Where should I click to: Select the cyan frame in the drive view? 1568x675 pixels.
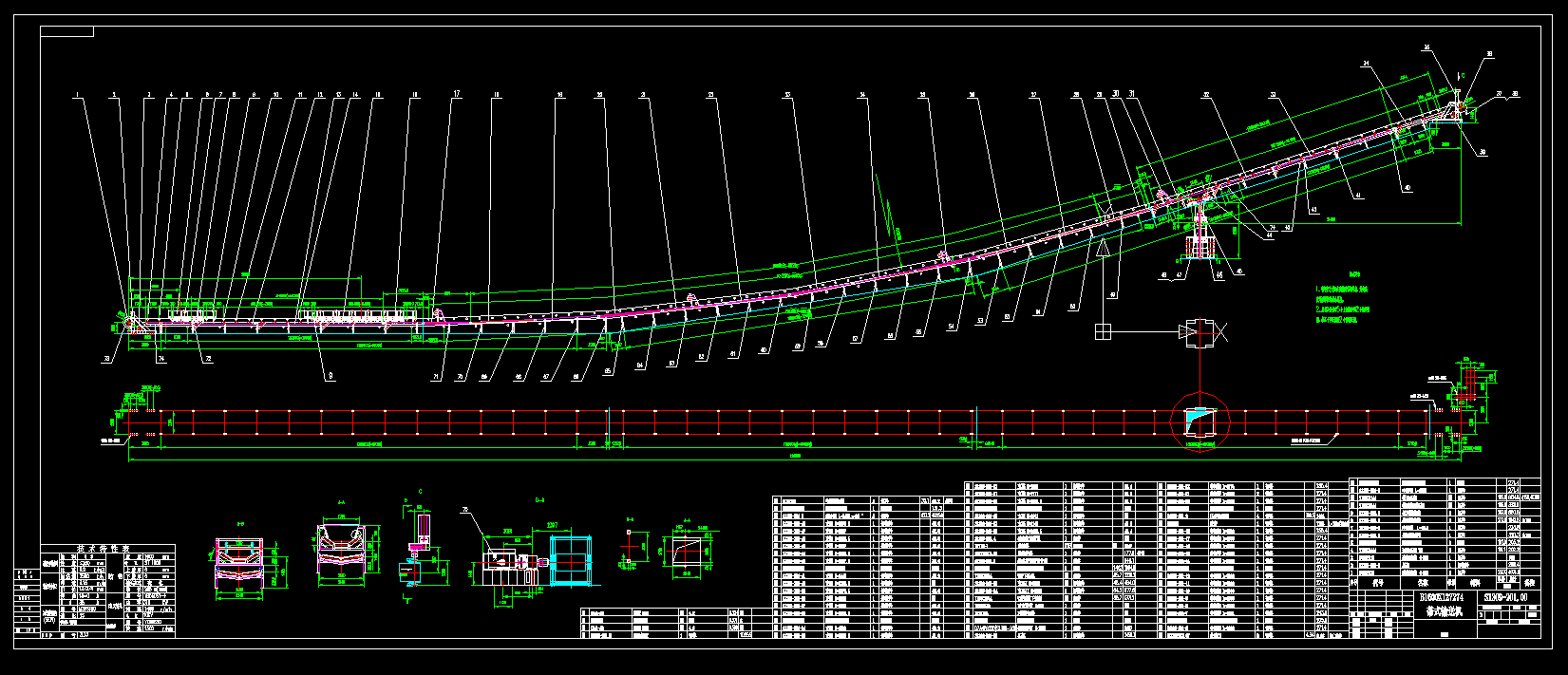click(569, 561)
